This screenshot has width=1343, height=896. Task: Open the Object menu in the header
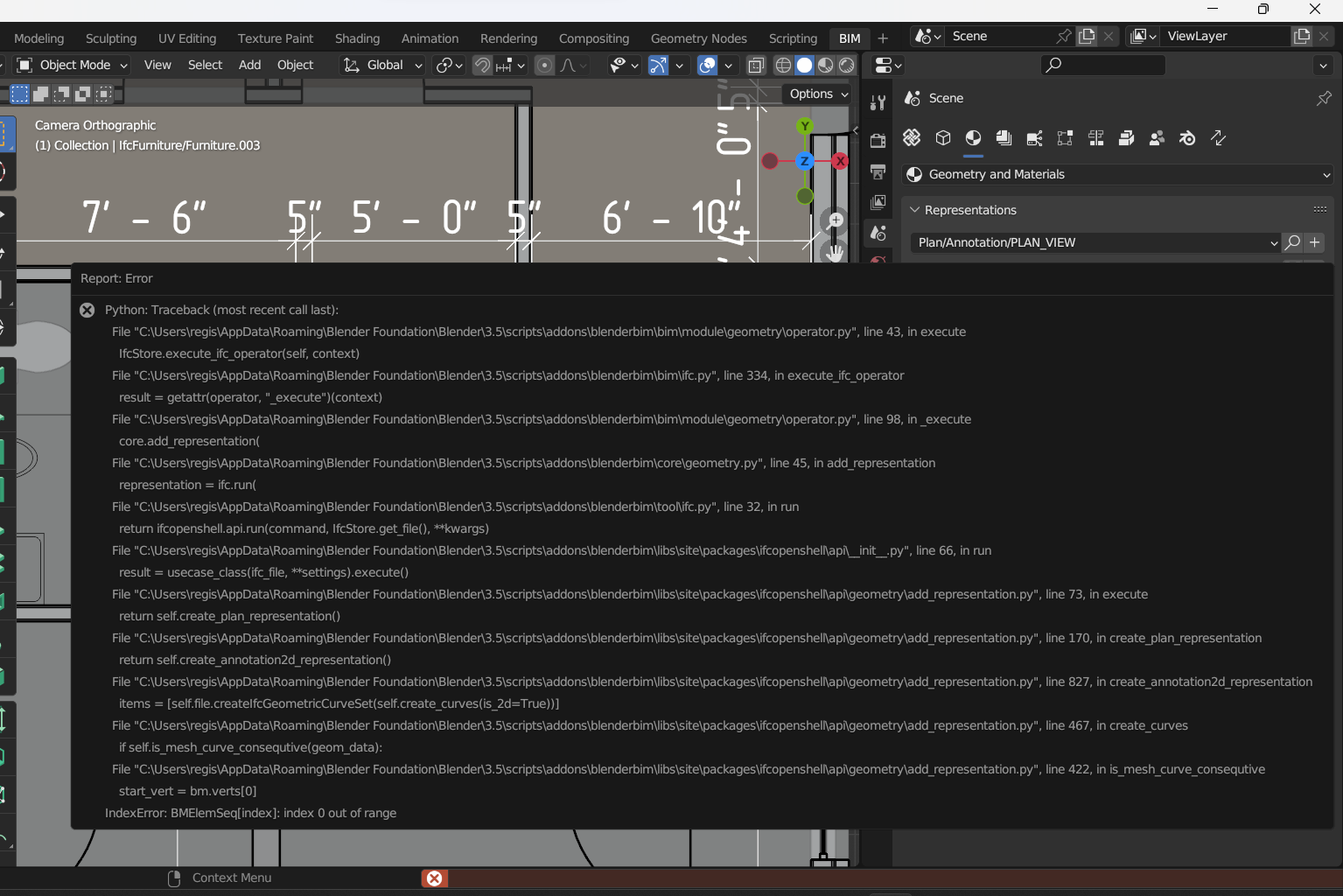295,65
